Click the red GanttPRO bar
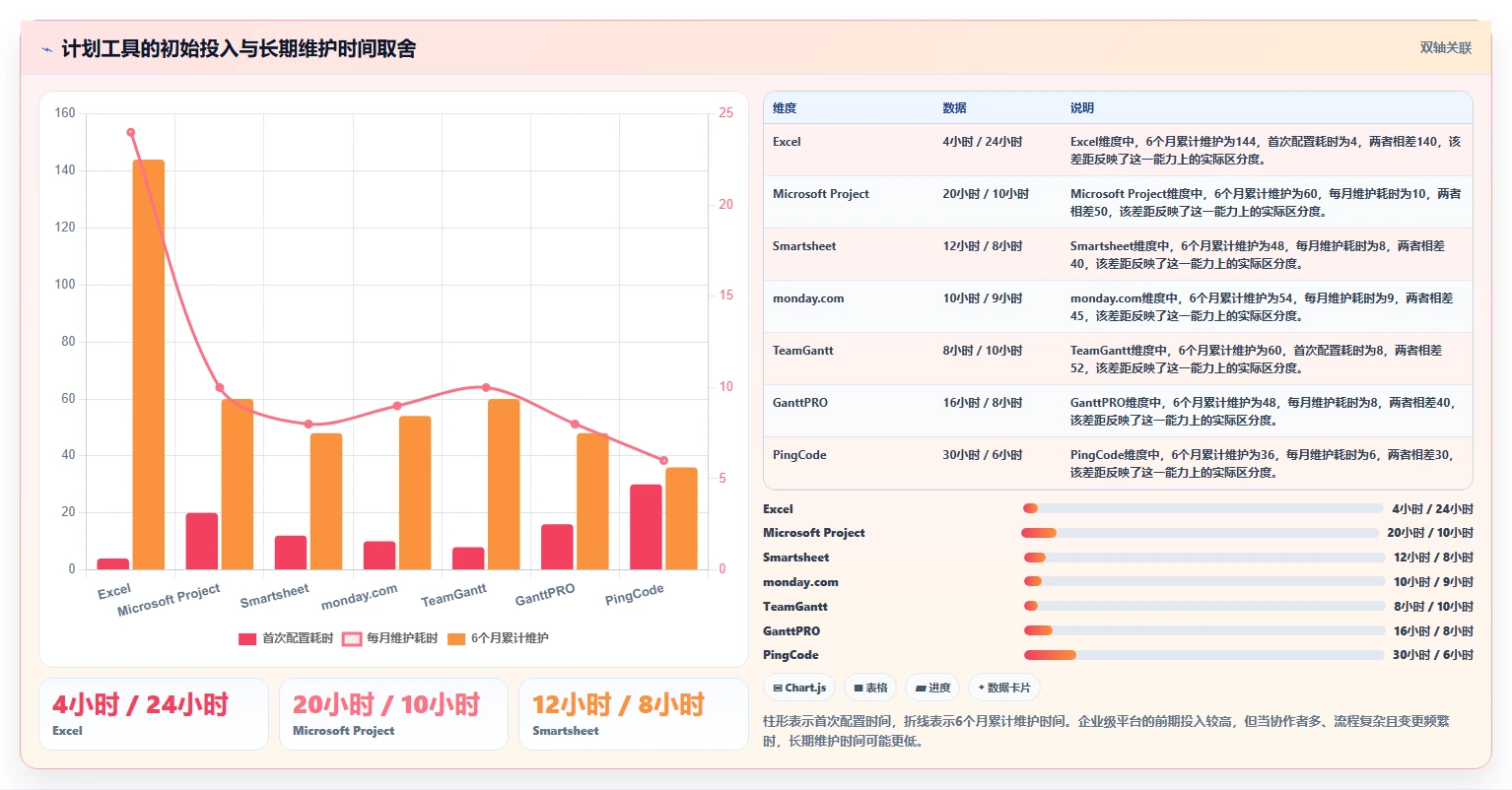This screenshot has height=790, width=1512. 557,547
